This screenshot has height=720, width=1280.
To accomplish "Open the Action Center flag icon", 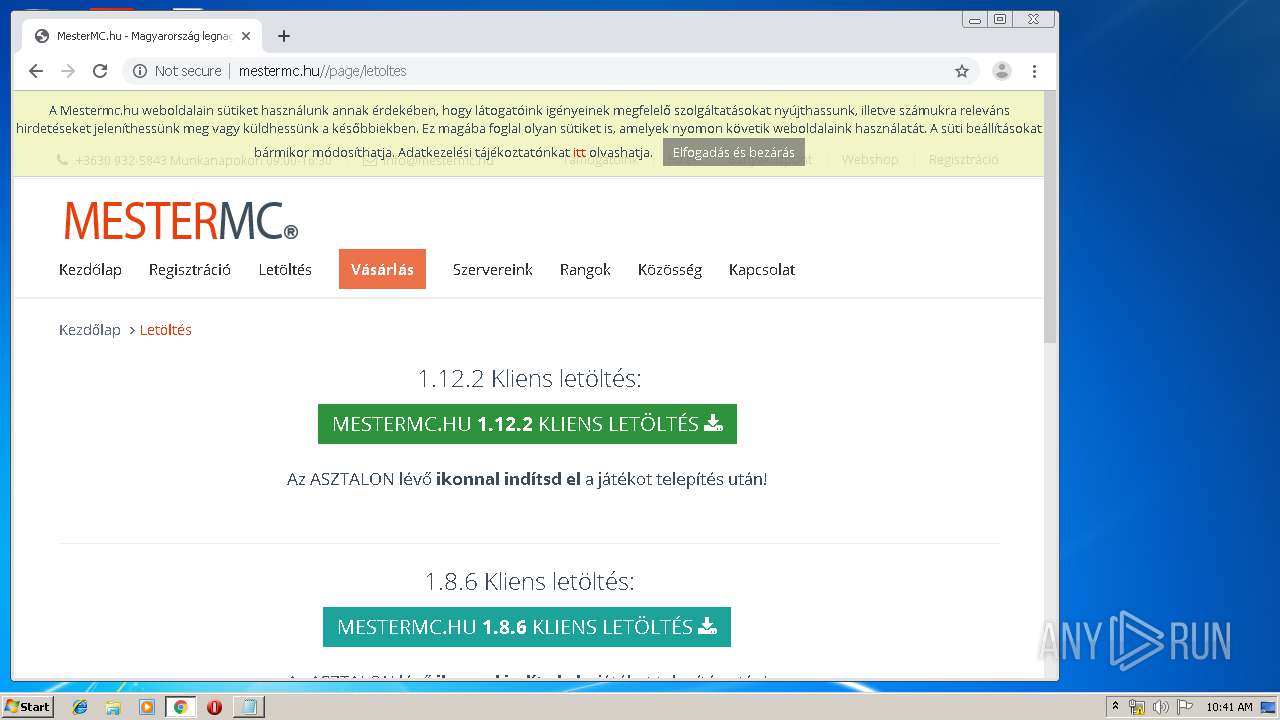I will tap(1185, 707).
